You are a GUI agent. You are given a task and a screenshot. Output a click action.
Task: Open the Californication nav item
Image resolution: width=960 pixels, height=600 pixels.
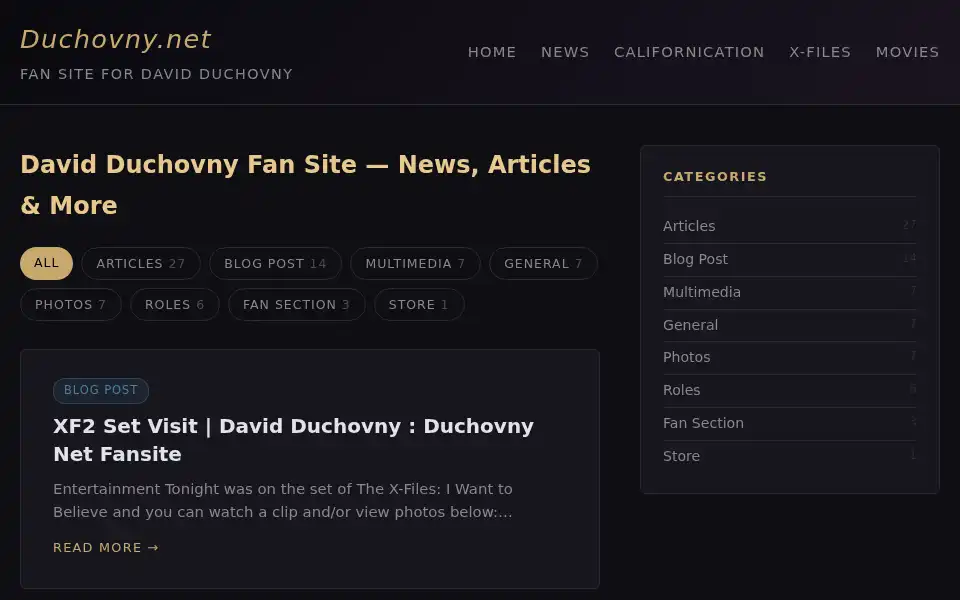tap(689, 52)
